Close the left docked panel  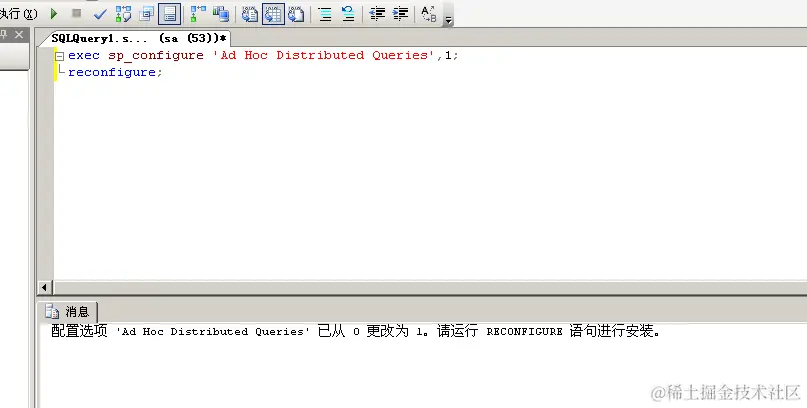tap(19, 34)
